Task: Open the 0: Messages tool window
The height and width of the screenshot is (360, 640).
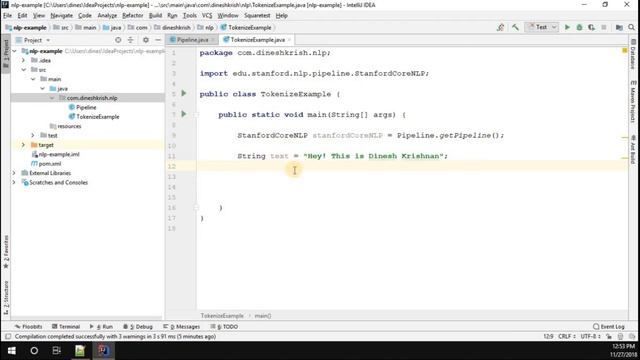Action: (x=182, y=327)
